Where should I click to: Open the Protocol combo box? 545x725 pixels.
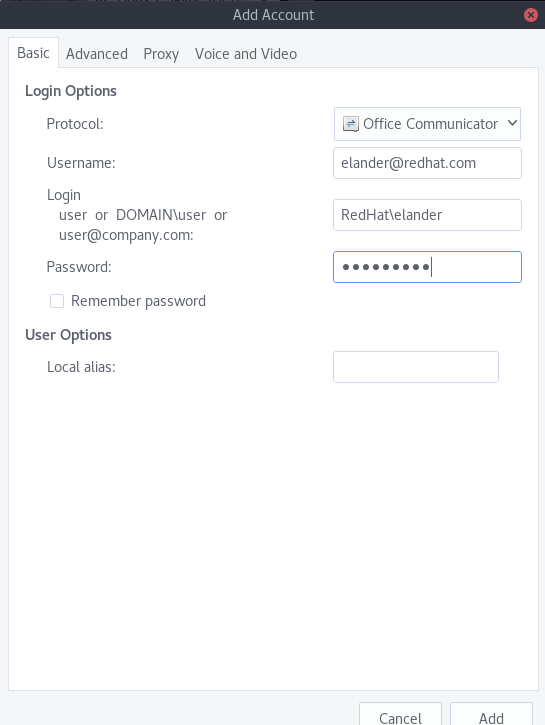[x=427, y=124]
